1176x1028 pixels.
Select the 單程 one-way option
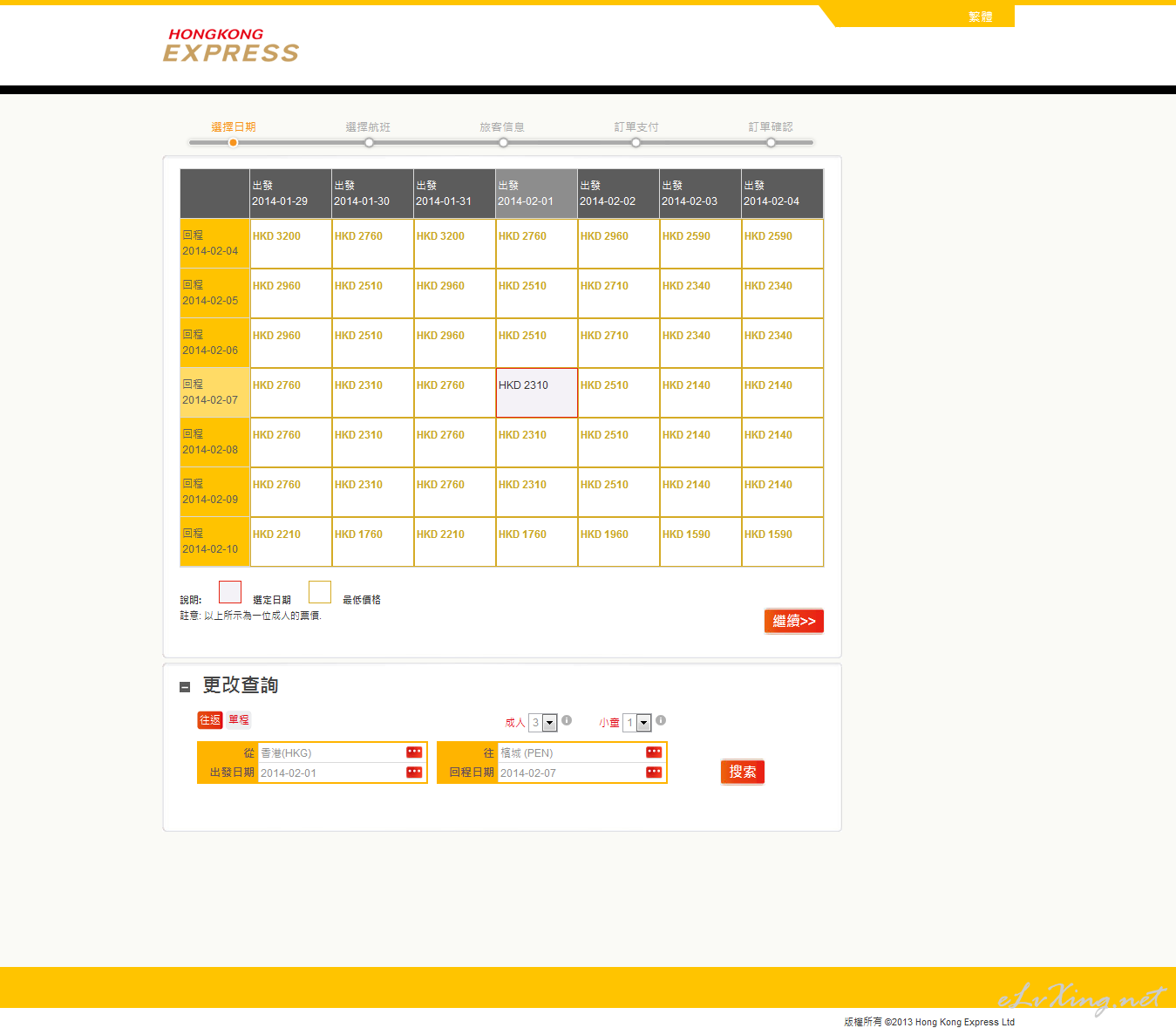tap(239, 719)
